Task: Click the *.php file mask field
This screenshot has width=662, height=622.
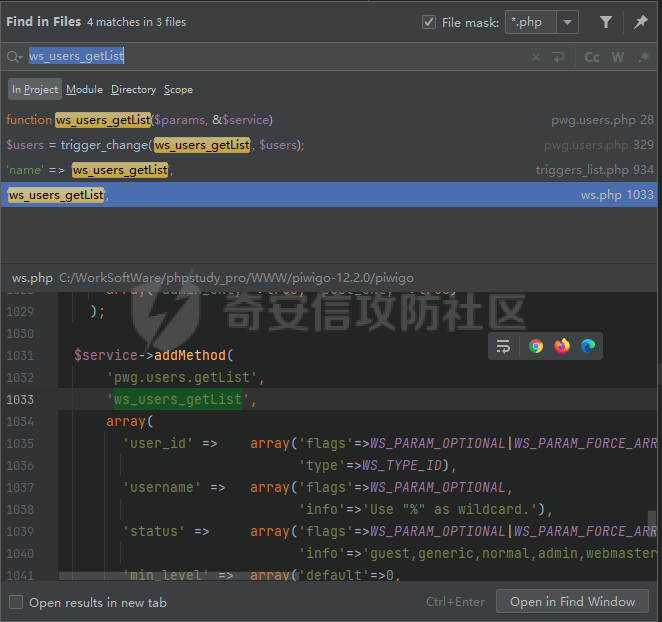Action: pos(531,22)
